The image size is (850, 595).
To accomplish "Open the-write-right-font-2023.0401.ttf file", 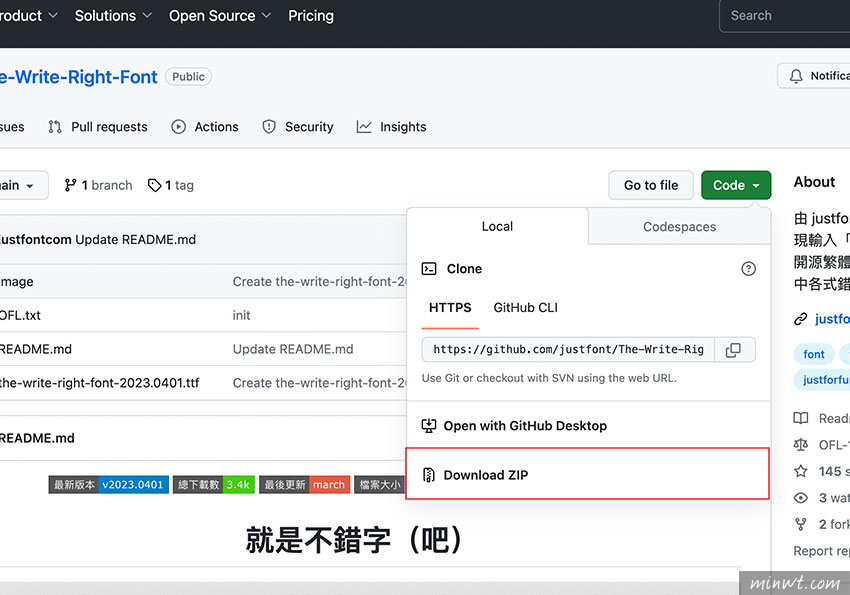I will tap(100, 383).
